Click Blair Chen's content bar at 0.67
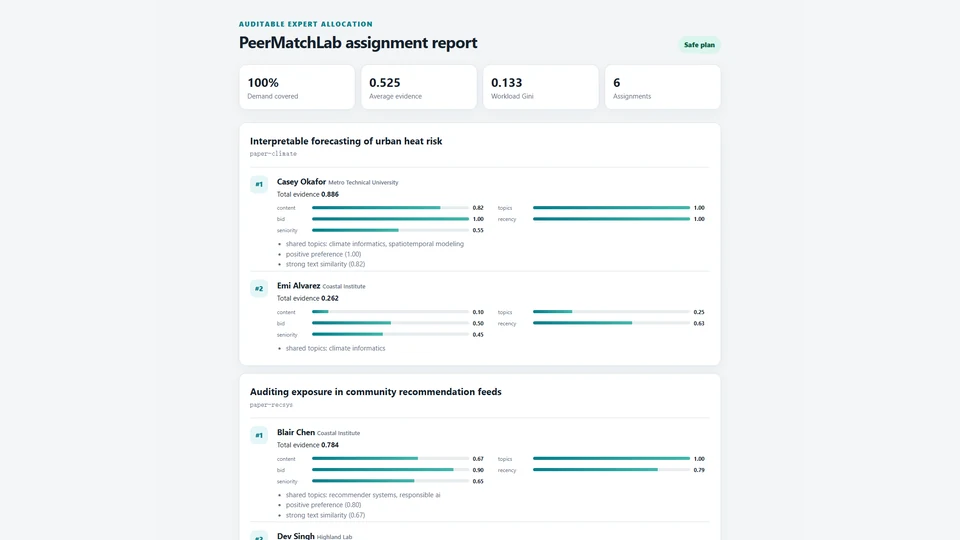Screen dimensions: 960x540 [x=391, y=459]
